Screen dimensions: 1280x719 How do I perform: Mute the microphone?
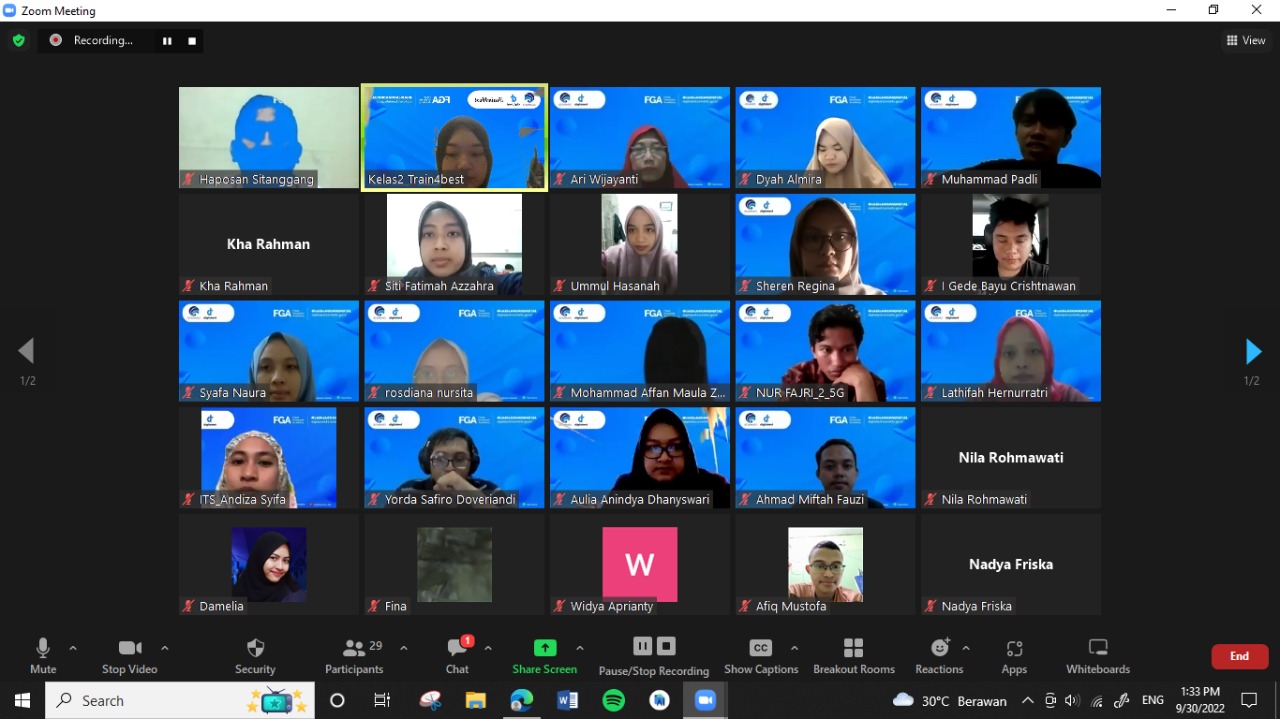point(42,655)
